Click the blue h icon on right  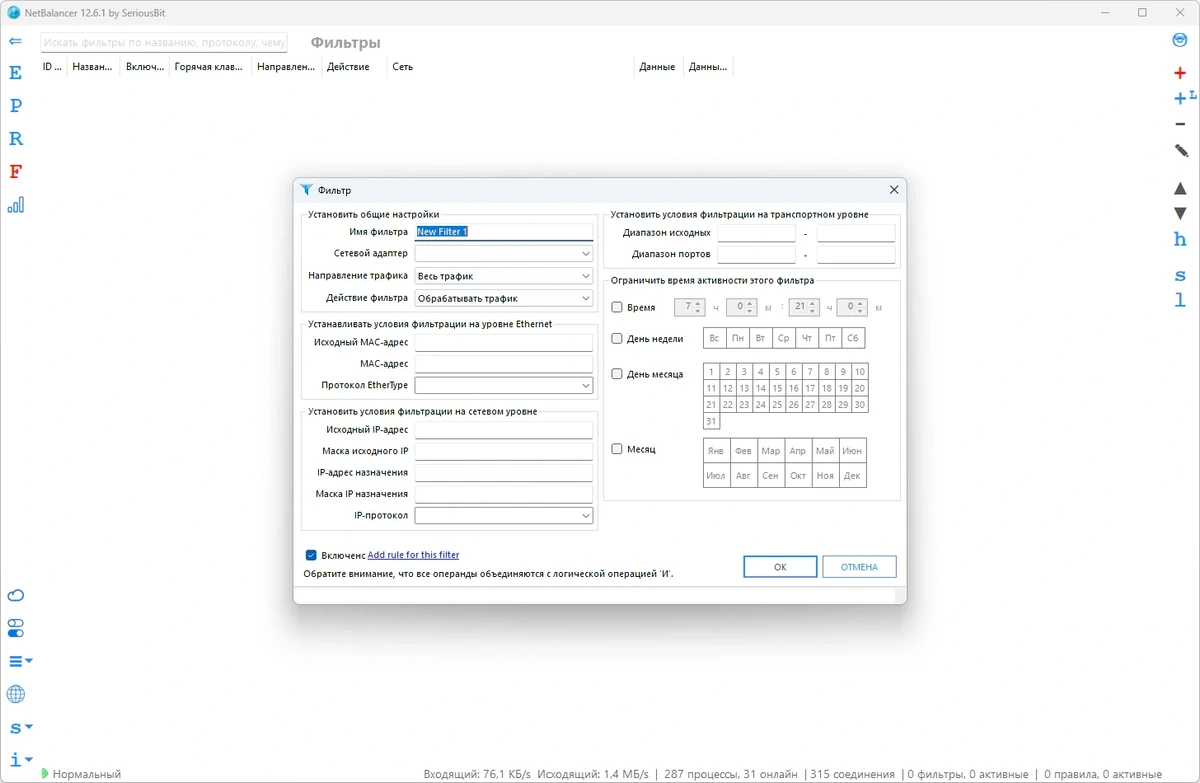(x=1180, y=239)
